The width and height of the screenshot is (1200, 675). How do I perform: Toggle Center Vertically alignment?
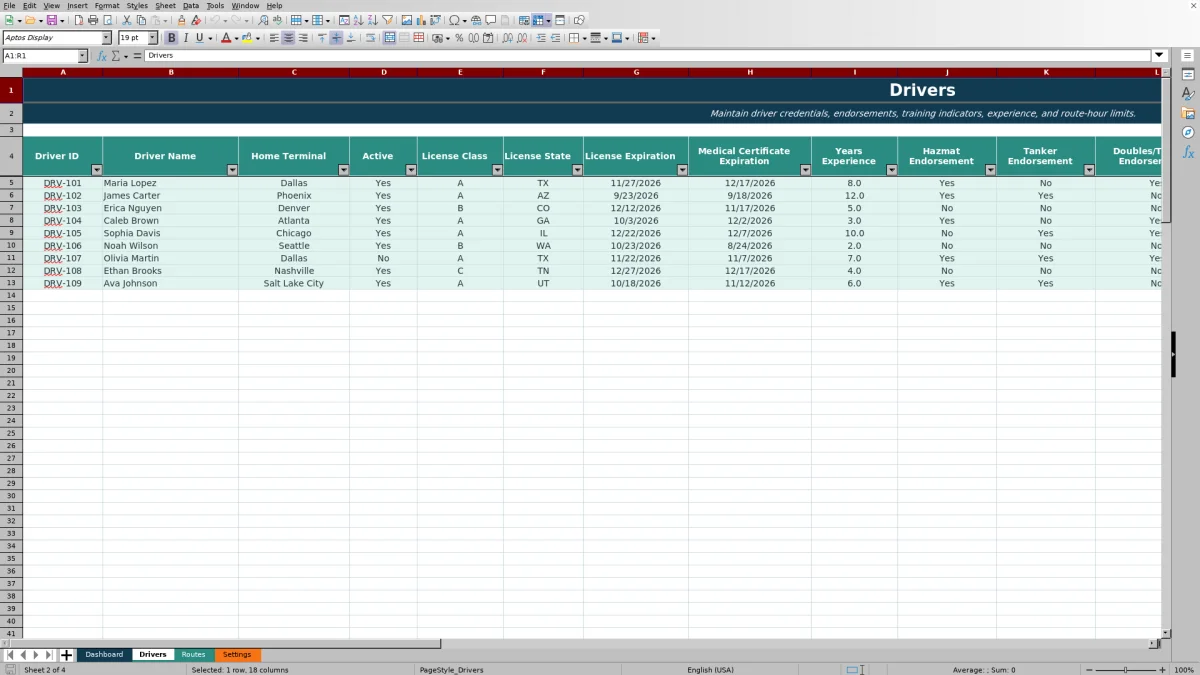pyautogui.click(x=337, y=38)
